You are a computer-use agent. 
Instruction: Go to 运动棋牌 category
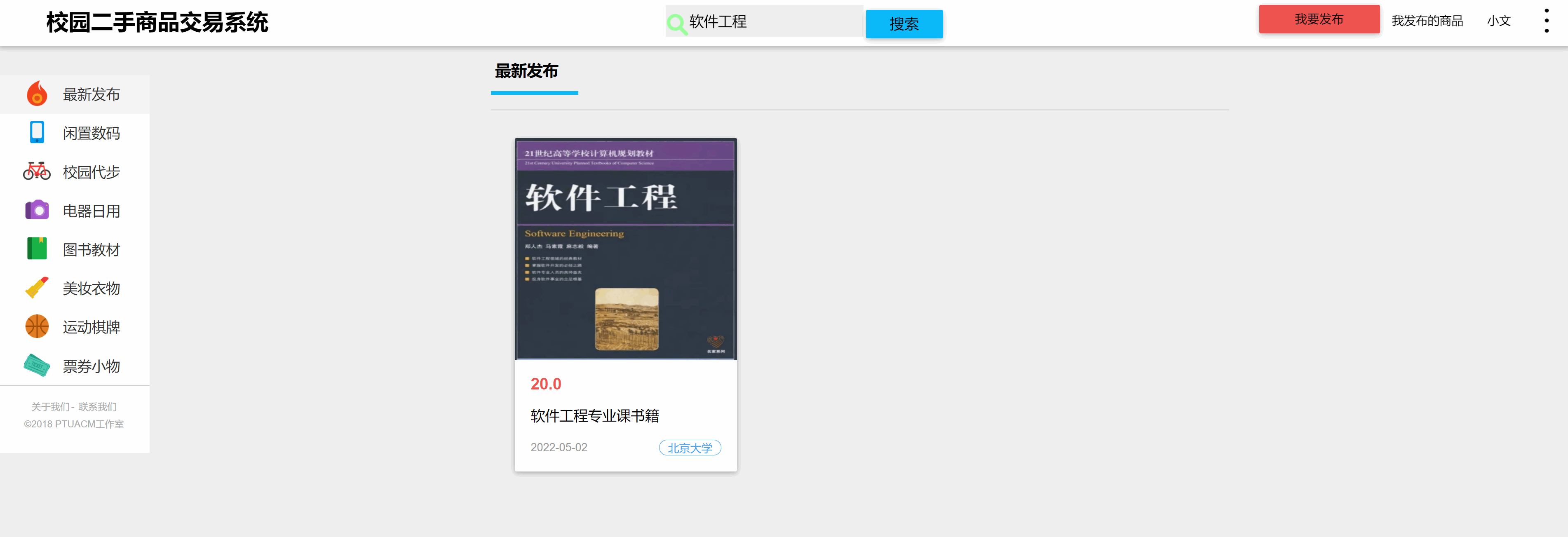coord(75,327)
